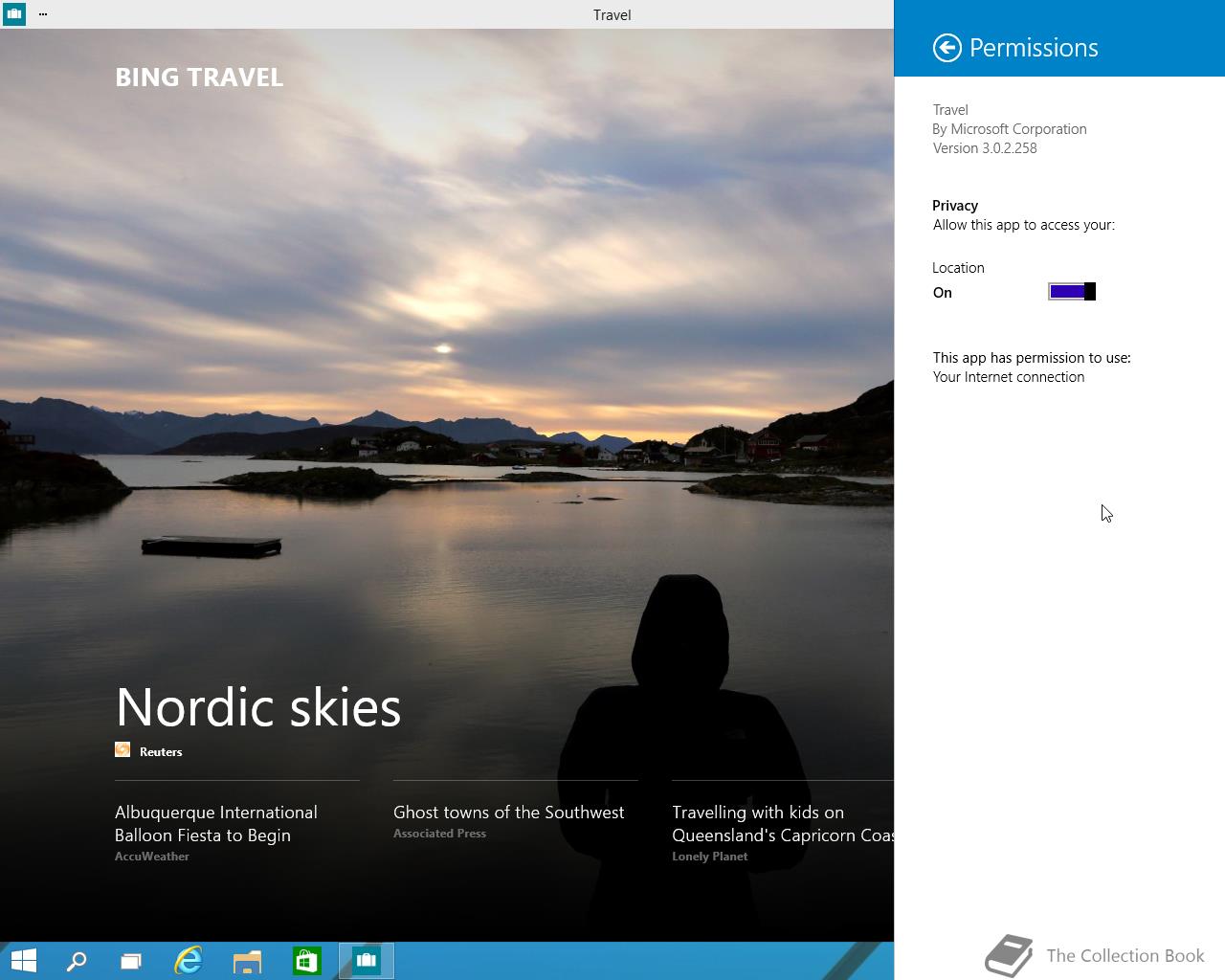Viewport: 1225px width, 980px height.
Task: Click By Microsoft Corporation text
Action: [x=1010, y=129]
